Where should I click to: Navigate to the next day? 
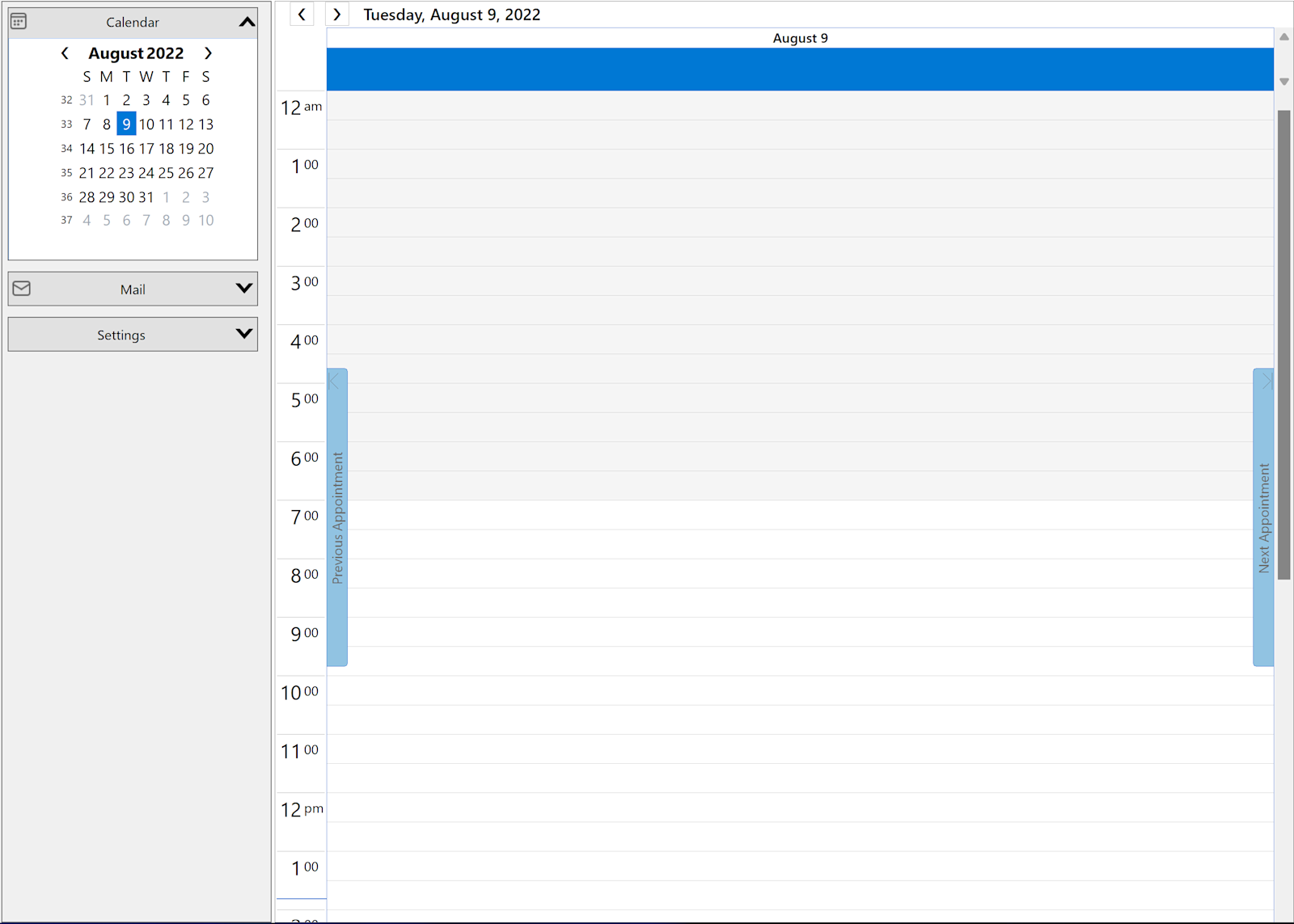[337, 14]
